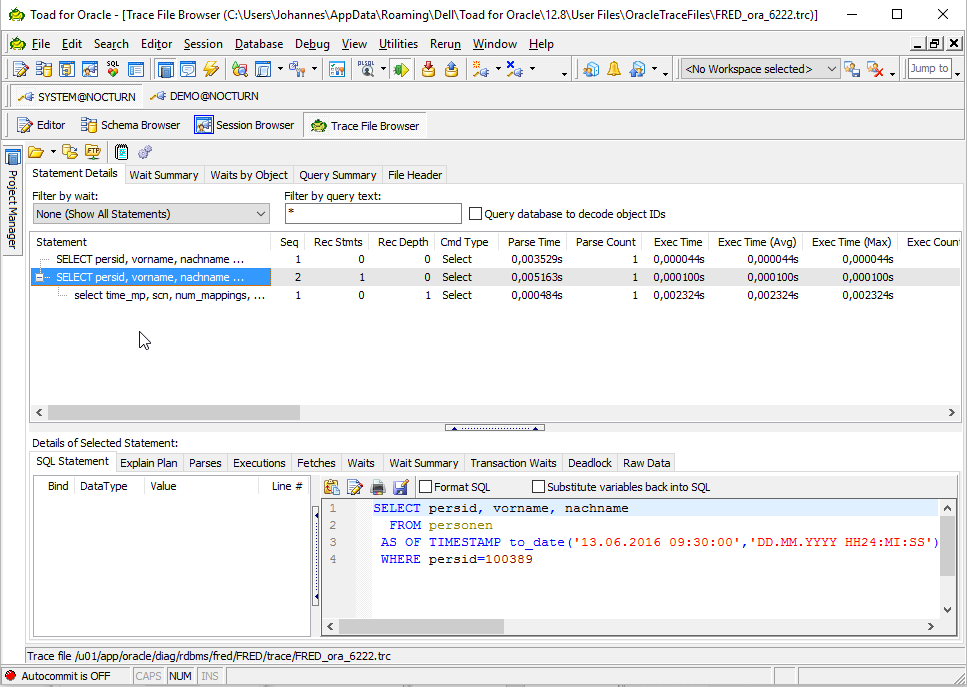967x687 pixels.
Task: Switch to Waits by Object tab
Action: 249,175
